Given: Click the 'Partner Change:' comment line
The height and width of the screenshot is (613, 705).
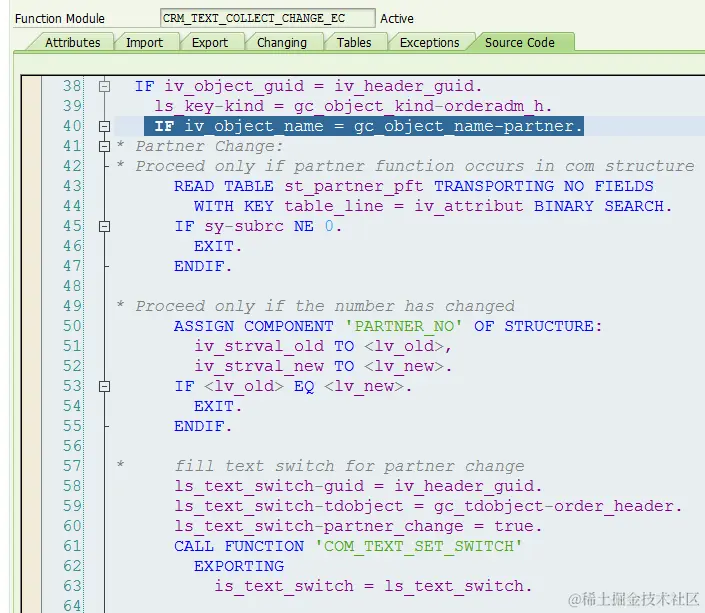Looking at the screenshot, I should click(209, 146).
